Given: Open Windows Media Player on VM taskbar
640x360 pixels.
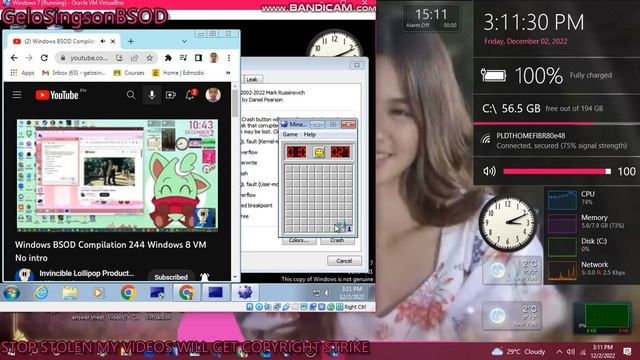Looking at the screenshot, I should 98,293.
